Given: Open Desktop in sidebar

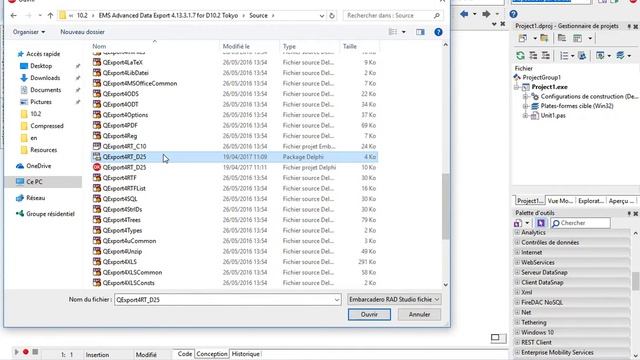Looking at the screenshot, I should (41, 66).
